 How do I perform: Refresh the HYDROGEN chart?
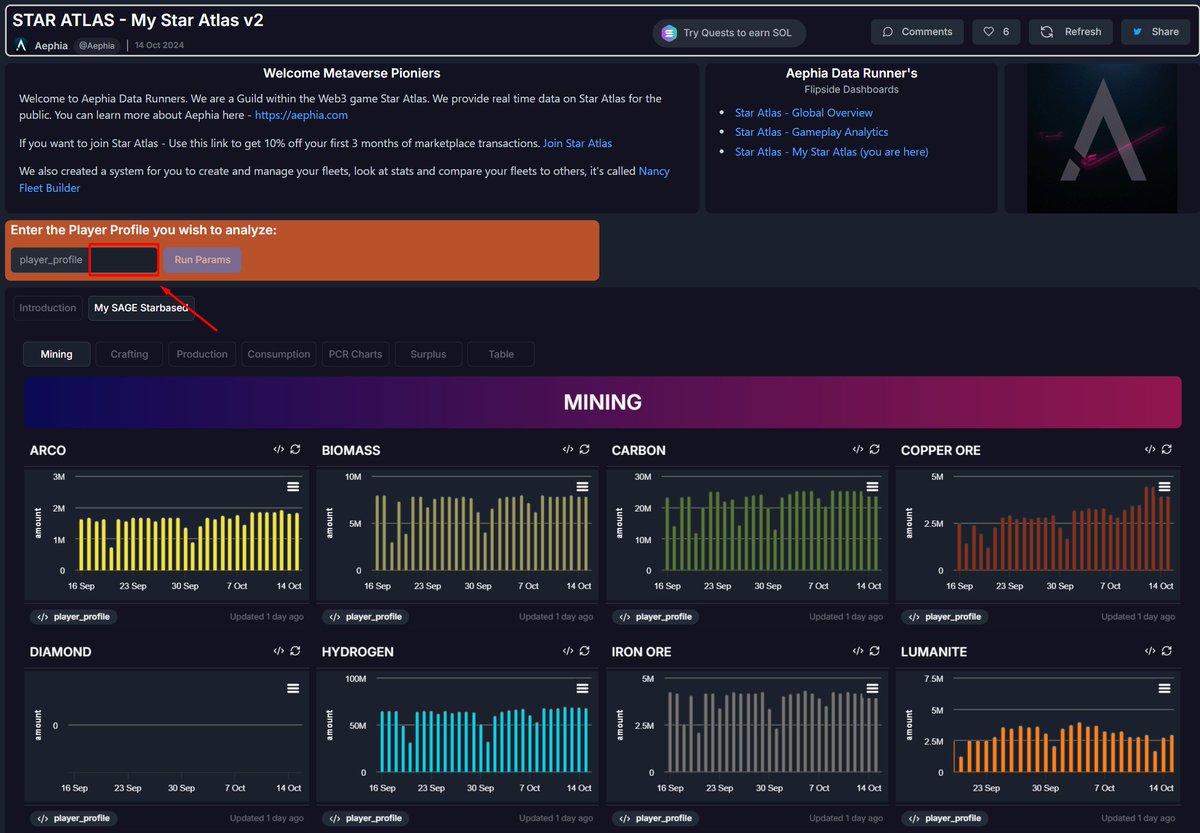click(x=585, y=651)
